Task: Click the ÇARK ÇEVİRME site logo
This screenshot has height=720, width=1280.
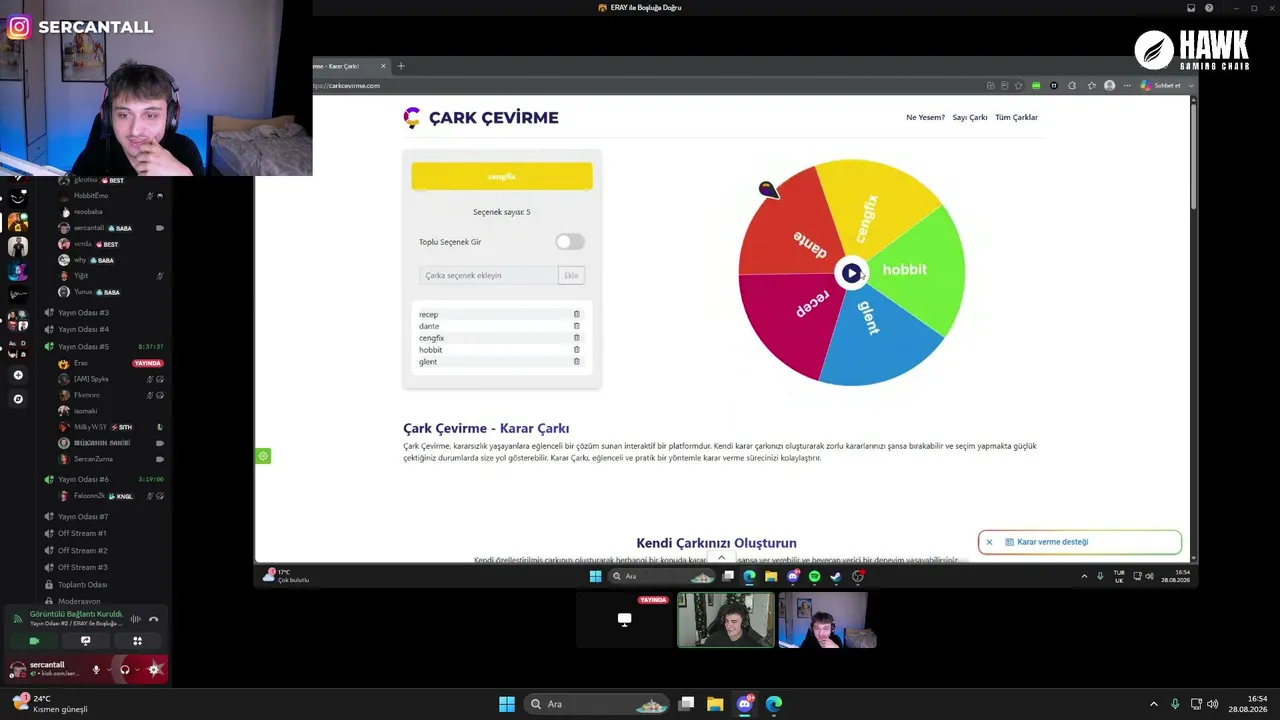Action: [x=481, y=118]
